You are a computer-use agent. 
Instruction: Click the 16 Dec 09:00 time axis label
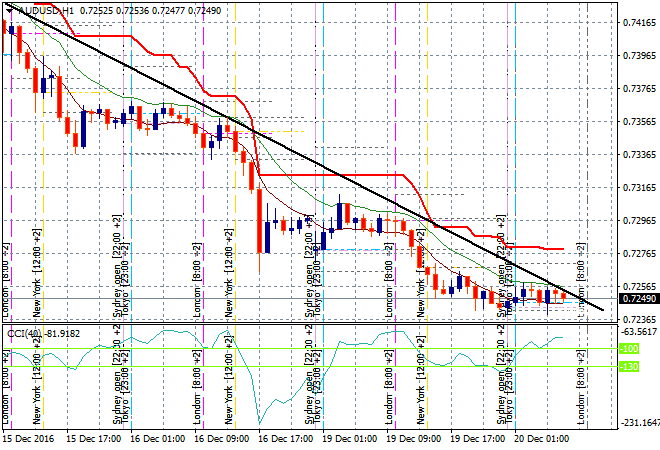[x=221, y=438]
